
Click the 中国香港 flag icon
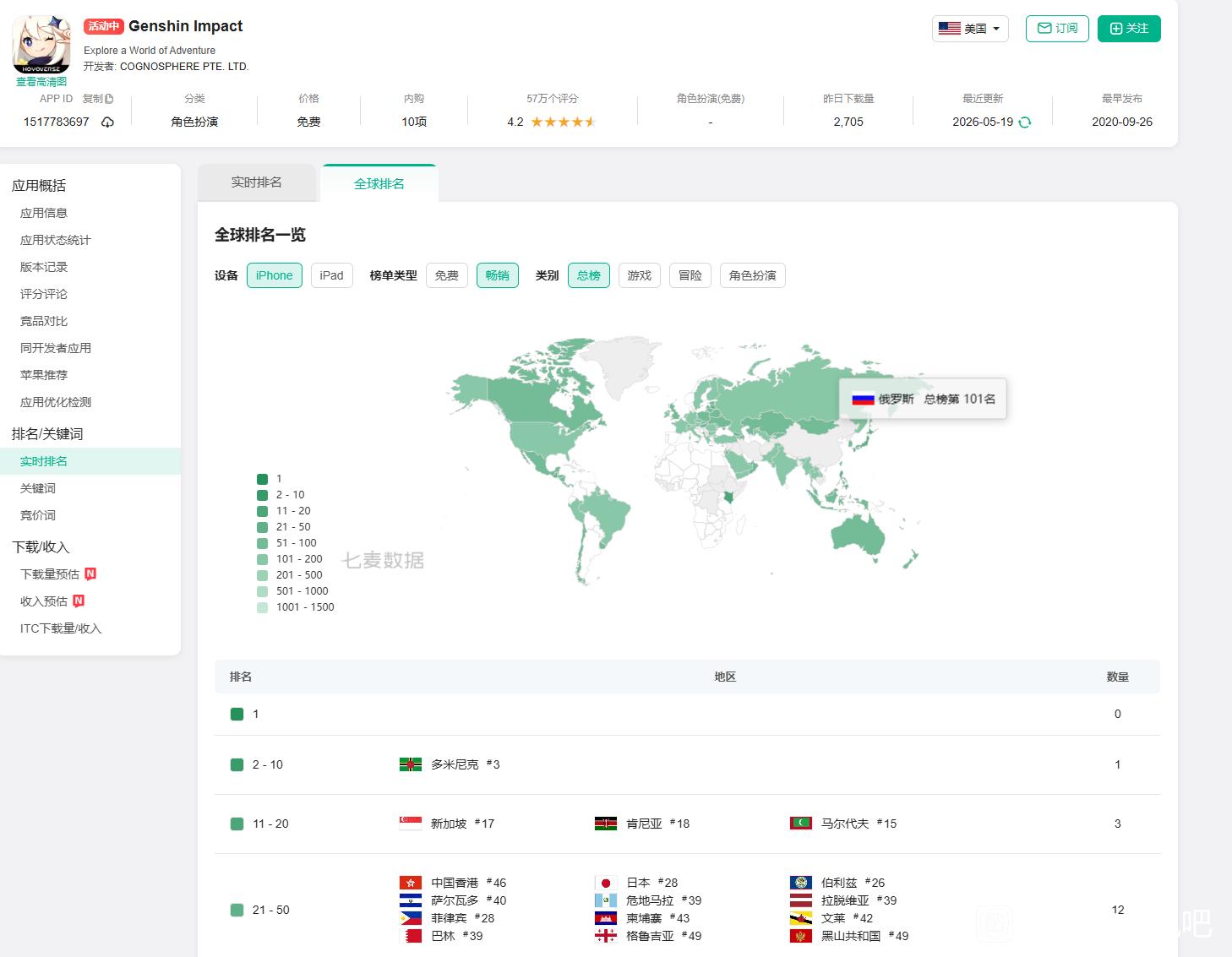pyautogui.click(x=411, y=883)
